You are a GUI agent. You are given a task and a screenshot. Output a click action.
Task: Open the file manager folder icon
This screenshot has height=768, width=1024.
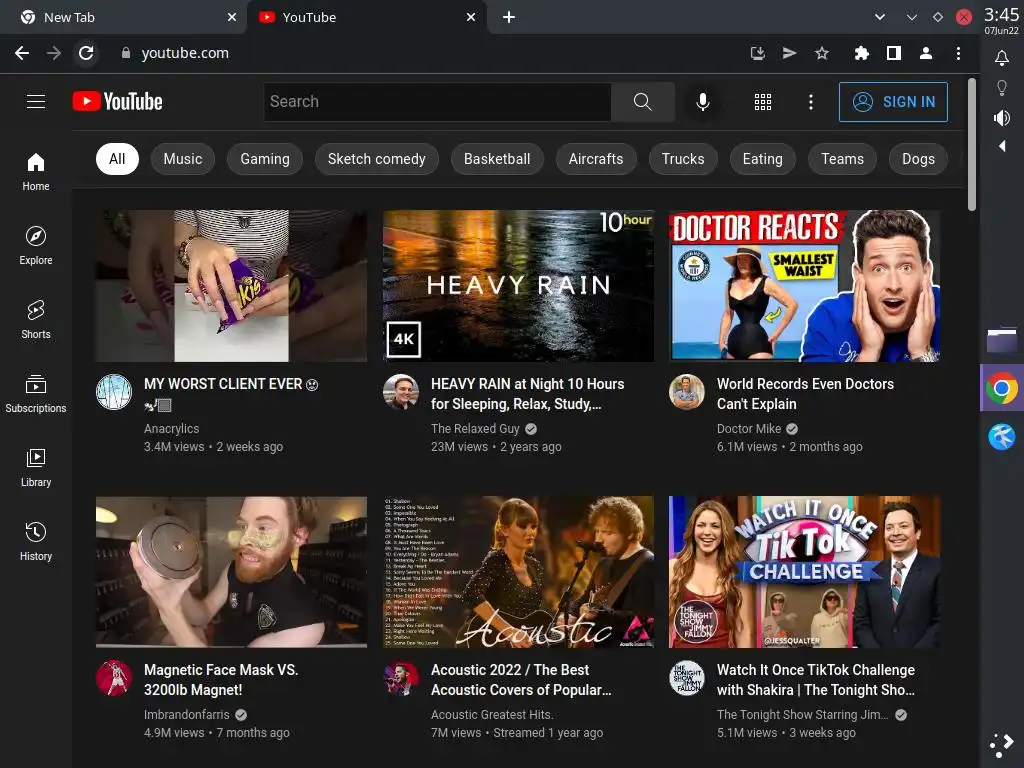1002,340
